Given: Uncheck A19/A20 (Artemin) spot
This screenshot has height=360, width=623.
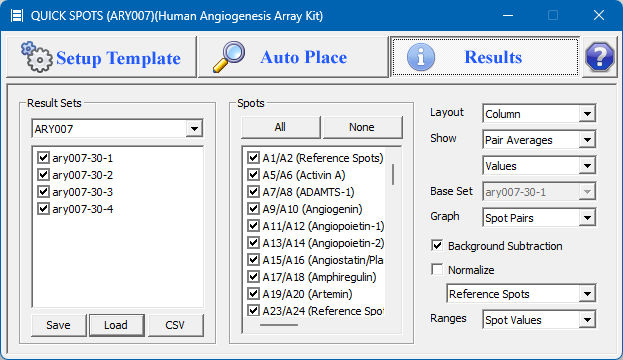Looking at the screenshot, I should point(253,294).
